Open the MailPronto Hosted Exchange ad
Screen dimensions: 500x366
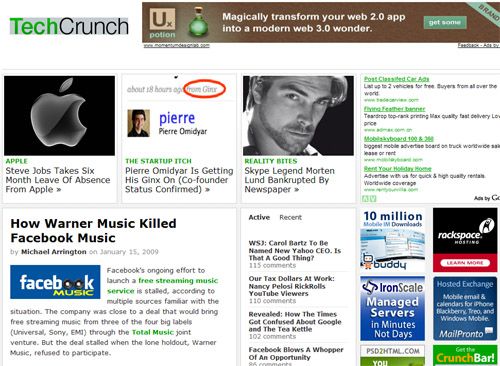pos(465,308)
